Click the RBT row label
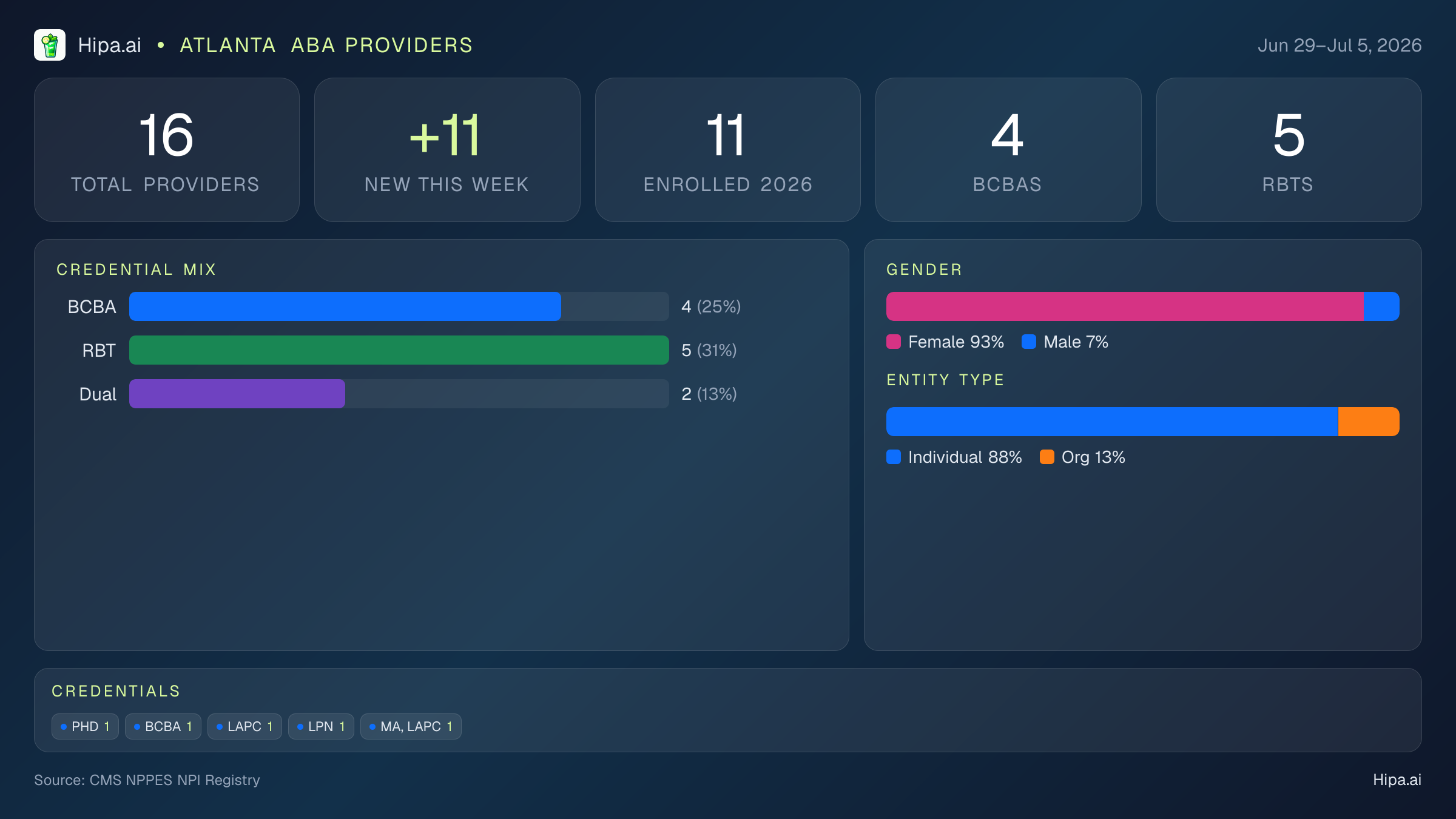1456x819 pixels. tap(99, 351)
